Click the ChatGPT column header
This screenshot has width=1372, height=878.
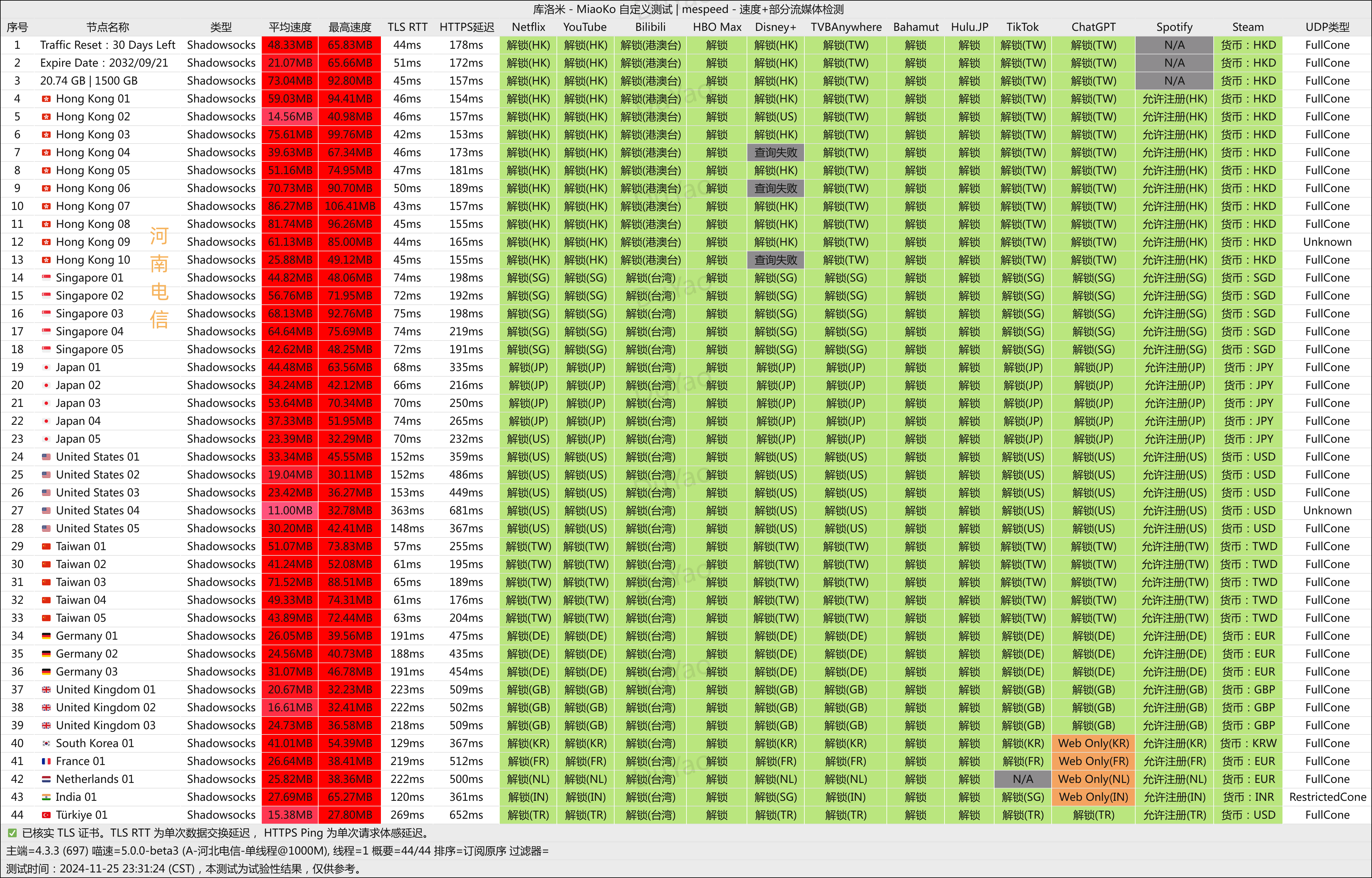pyautogui.click(x=1093, y=27)
